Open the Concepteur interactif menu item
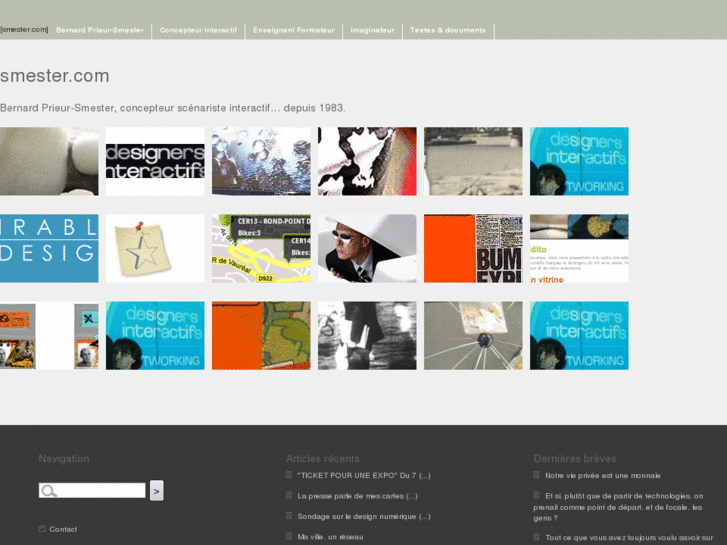727x545 pixels. point(198,30)
